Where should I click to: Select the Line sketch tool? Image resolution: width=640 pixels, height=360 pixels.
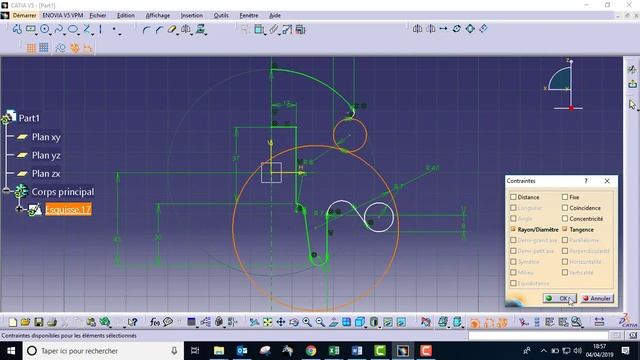(x=87, y=29)
